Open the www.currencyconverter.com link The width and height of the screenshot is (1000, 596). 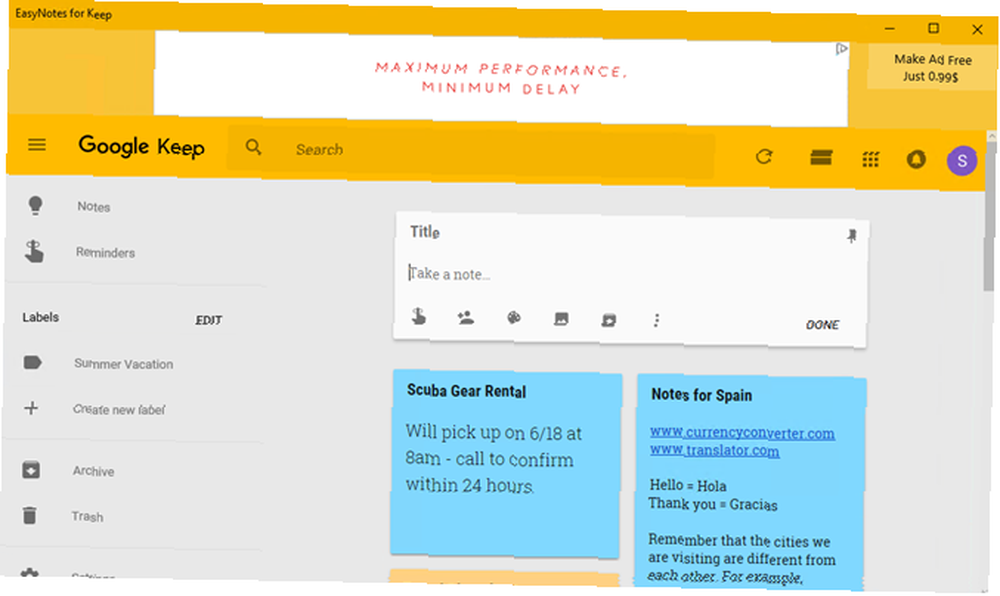pos(742,433)
